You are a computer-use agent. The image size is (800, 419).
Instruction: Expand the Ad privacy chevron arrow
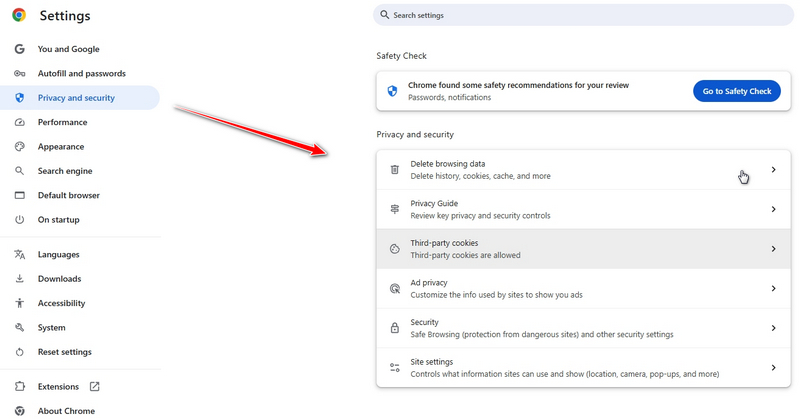pyautogui.click(x=773, y=289)
